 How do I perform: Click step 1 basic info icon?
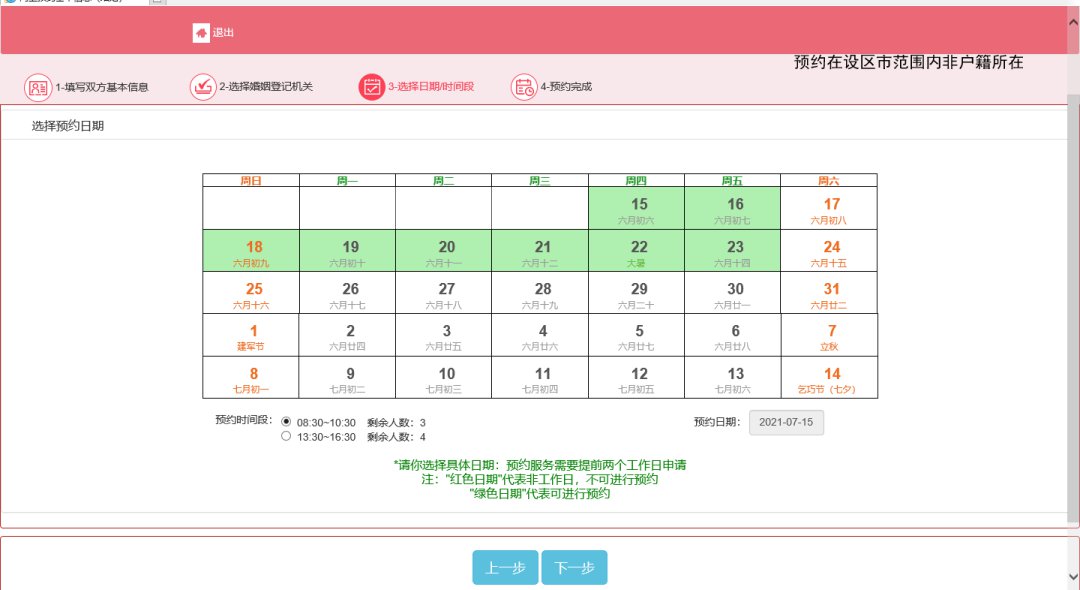[38, 87]
